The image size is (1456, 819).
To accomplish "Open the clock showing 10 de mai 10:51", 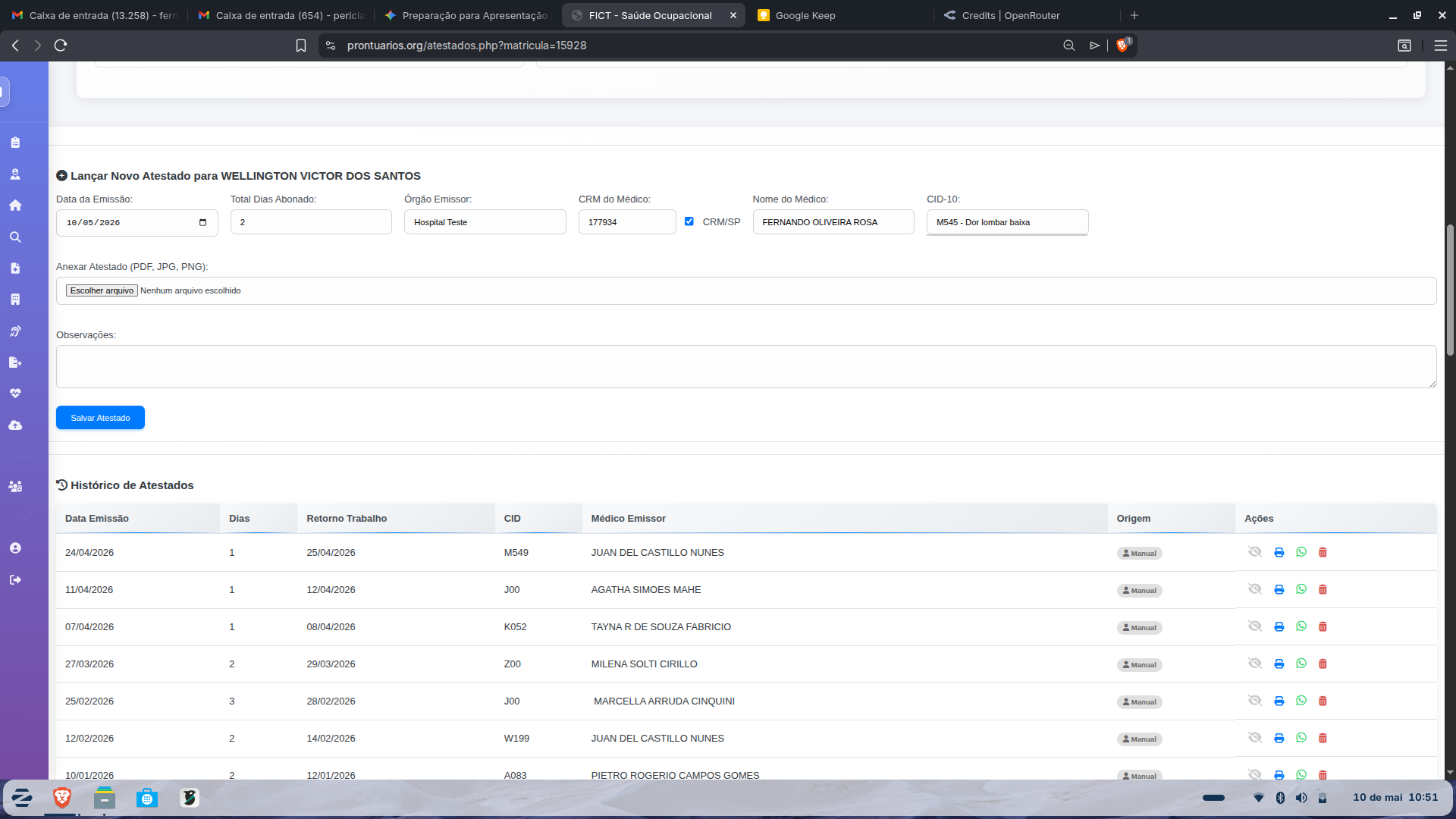I will (1395, 798).
